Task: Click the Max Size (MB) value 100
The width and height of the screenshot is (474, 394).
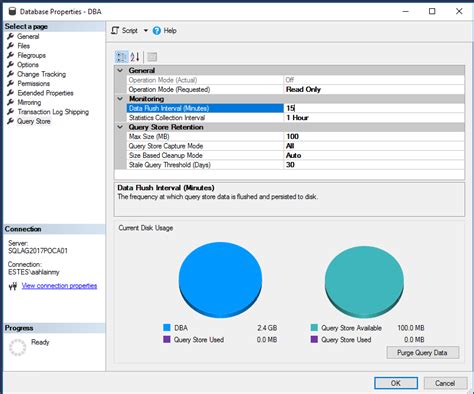Action: [374, 137]
